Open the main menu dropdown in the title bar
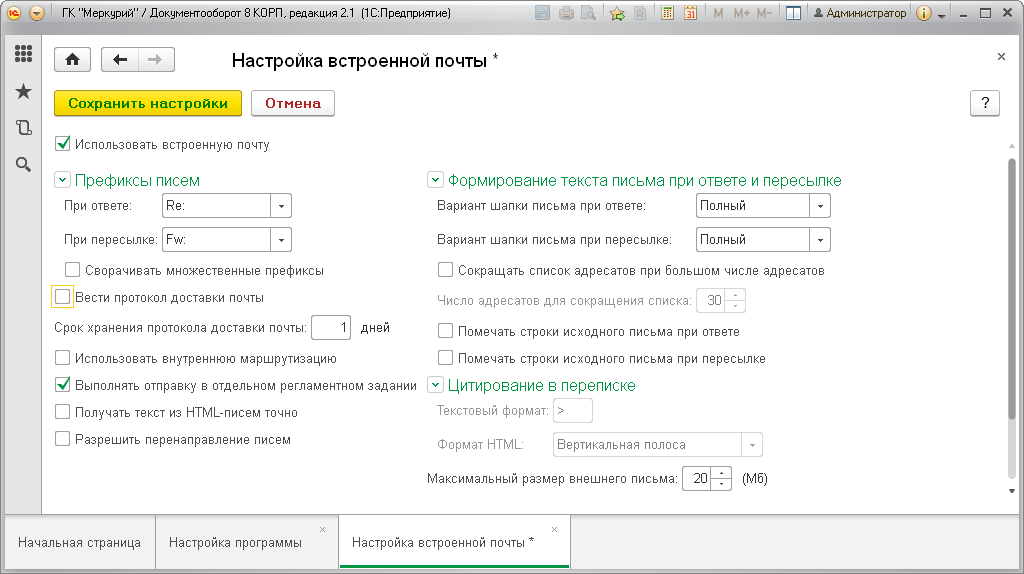This screenshot has height=574, width=1024. tap(37, 13)
